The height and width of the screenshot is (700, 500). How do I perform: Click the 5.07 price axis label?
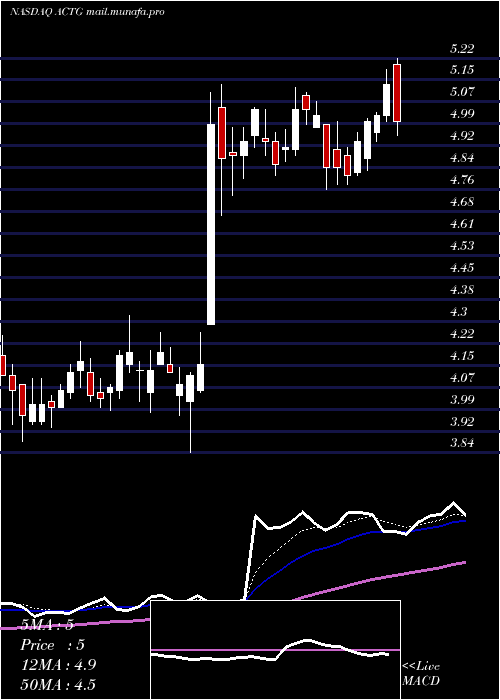462,92
